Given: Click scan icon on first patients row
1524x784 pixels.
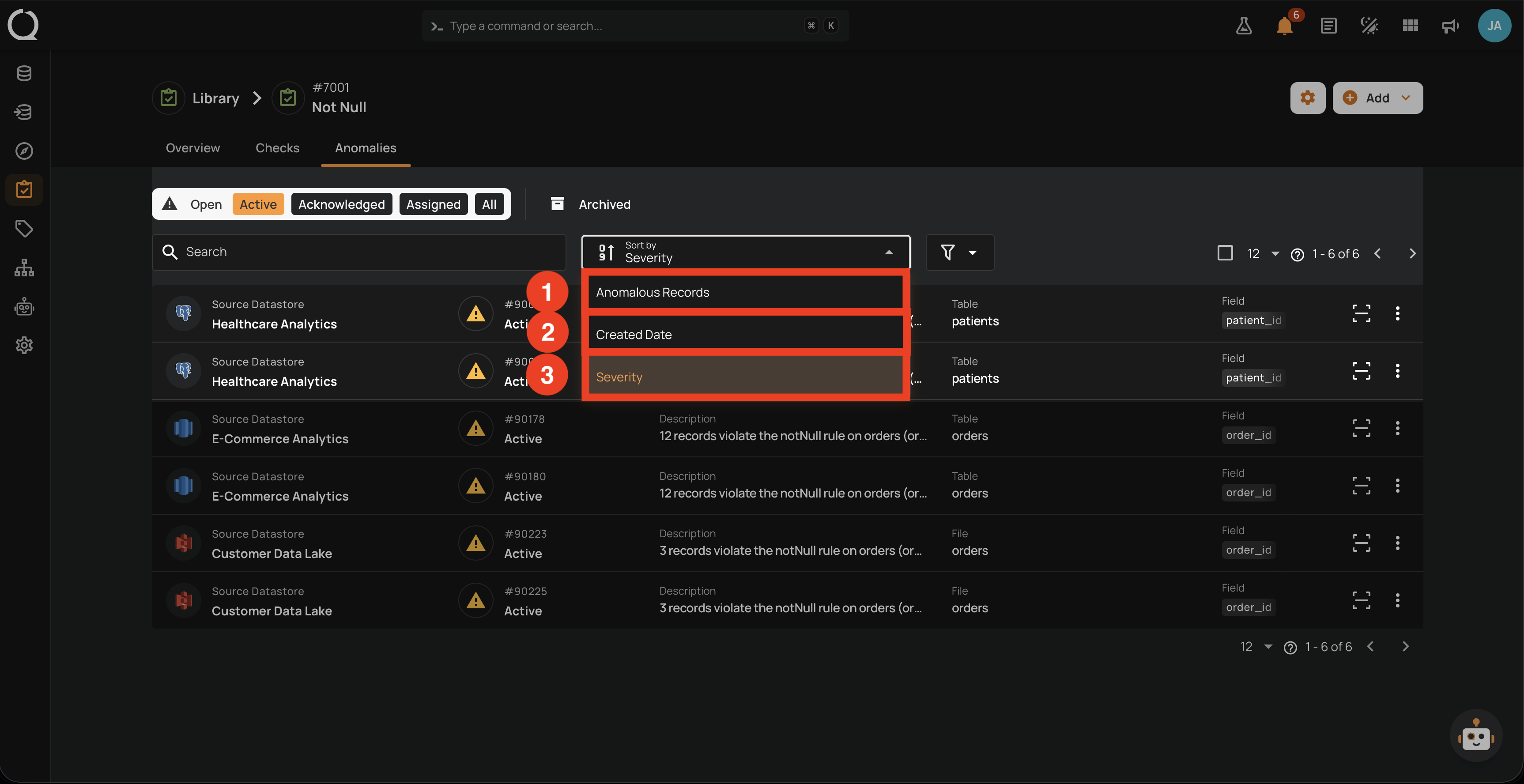Looking at the screenshot, I should (x=1361, y=313).
